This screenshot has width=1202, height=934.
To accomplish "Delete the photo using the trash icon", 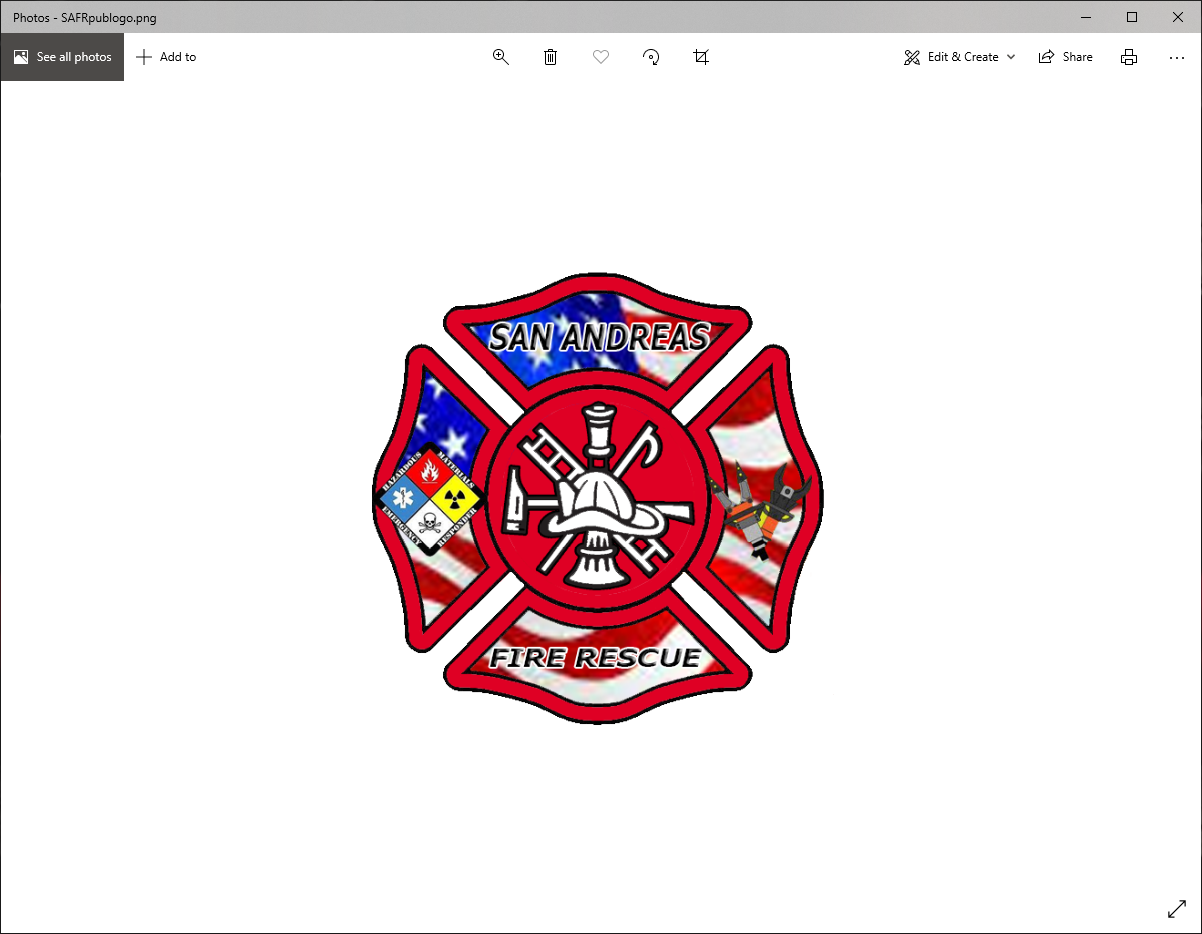I will (550, 57).
